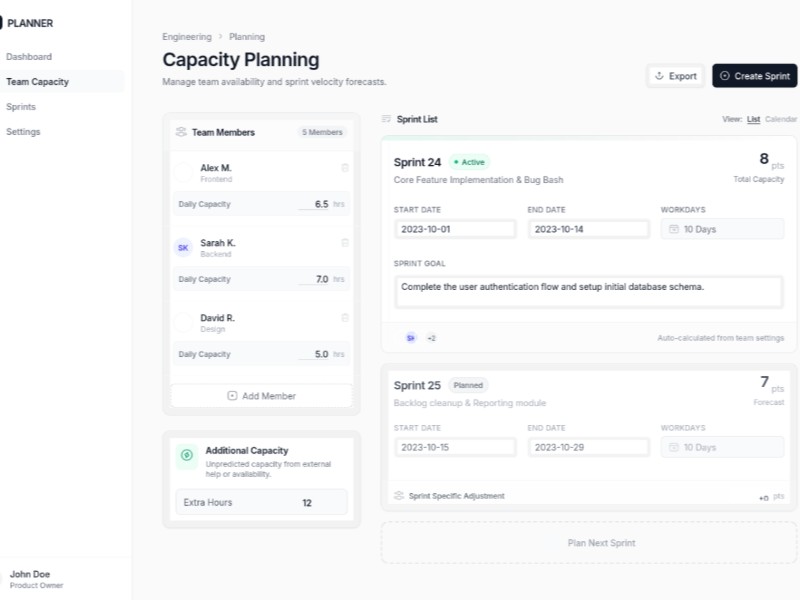The image size is (800, 600).
Task: Click the Team Members group icon
Action: [x=181, y=132]
